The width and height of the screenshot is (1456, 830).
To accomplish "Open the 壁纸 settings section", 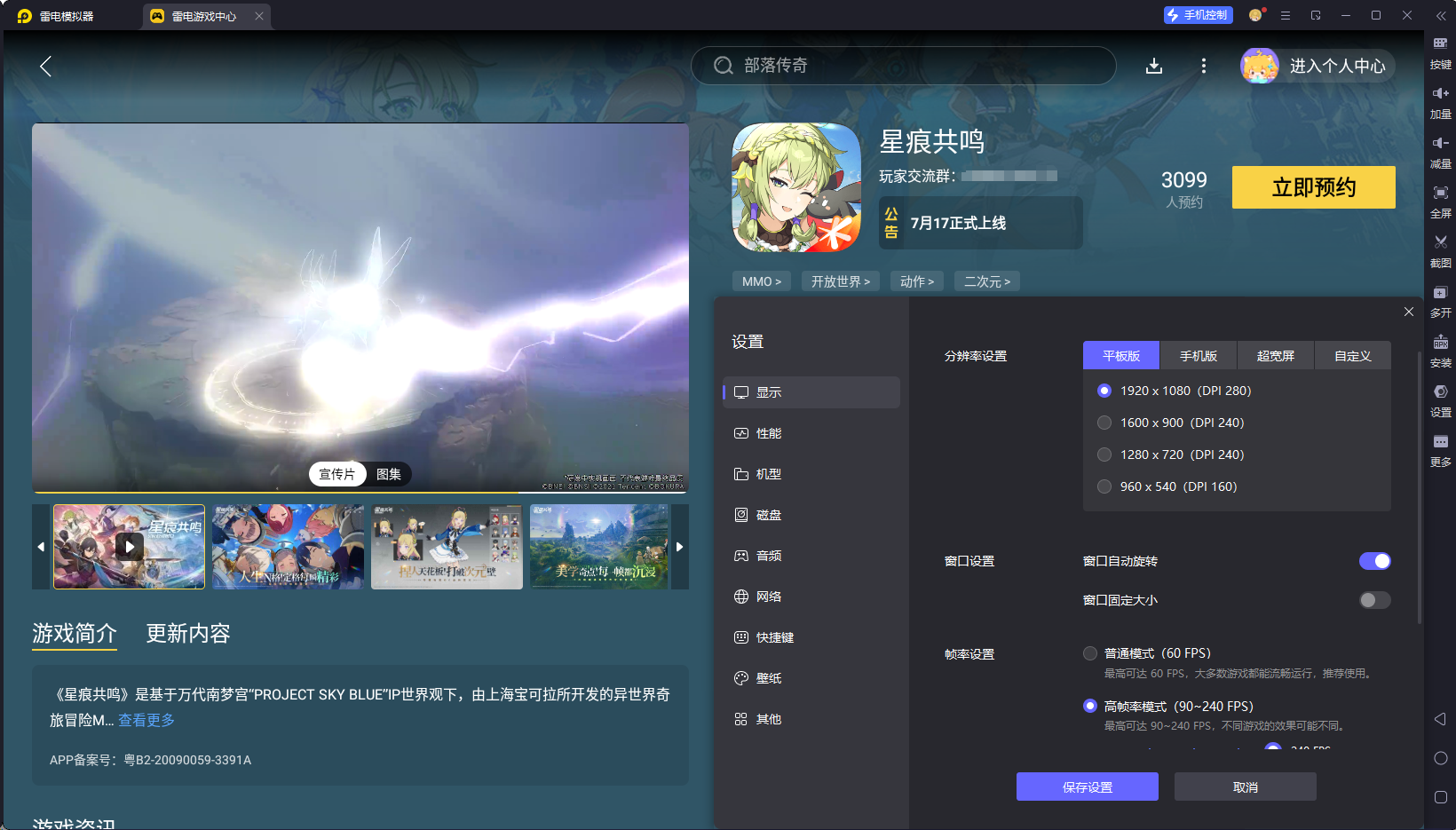I will [811, 678].
